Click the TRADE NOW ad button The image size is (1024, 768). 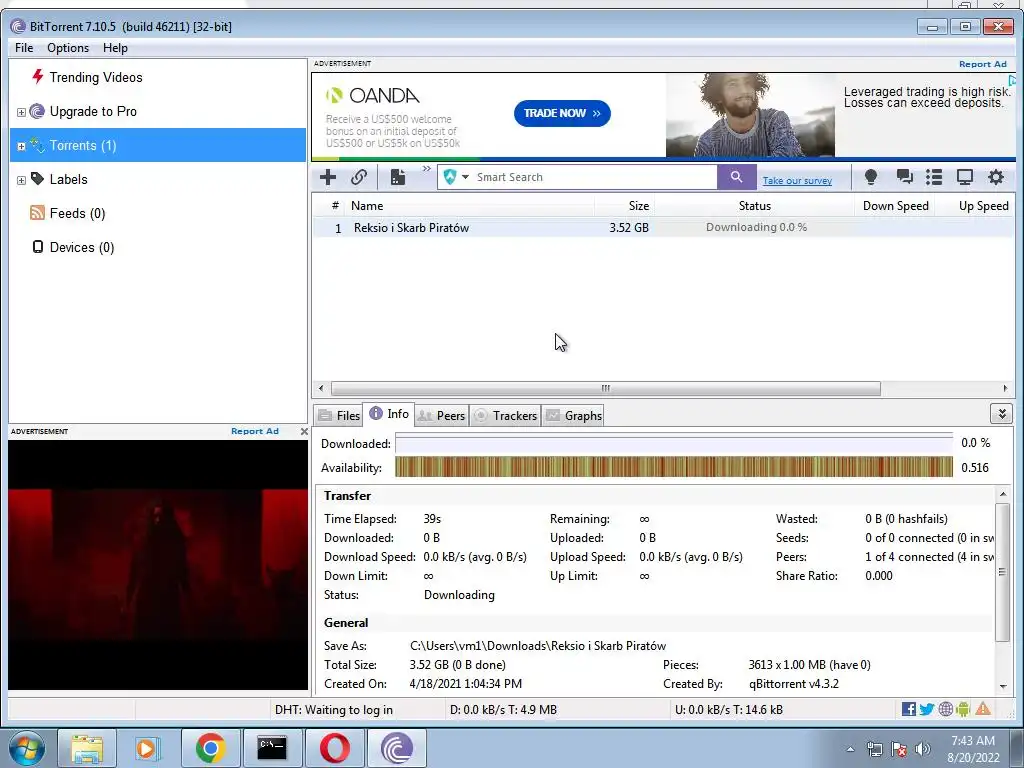pos(562,113)
